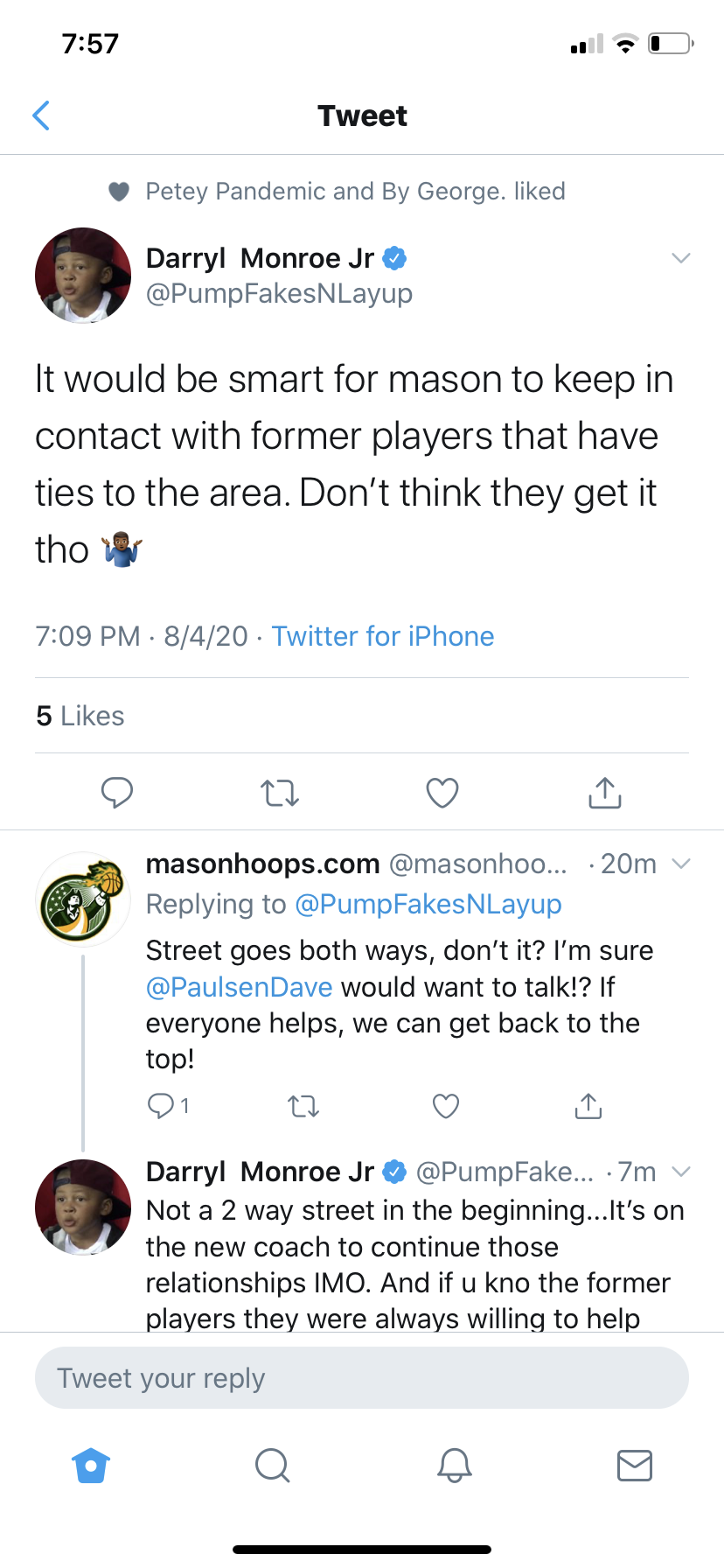This screenshot has width=724, height=1568.
Task: Open the @PaulsenDave mention
Action: 239,987
